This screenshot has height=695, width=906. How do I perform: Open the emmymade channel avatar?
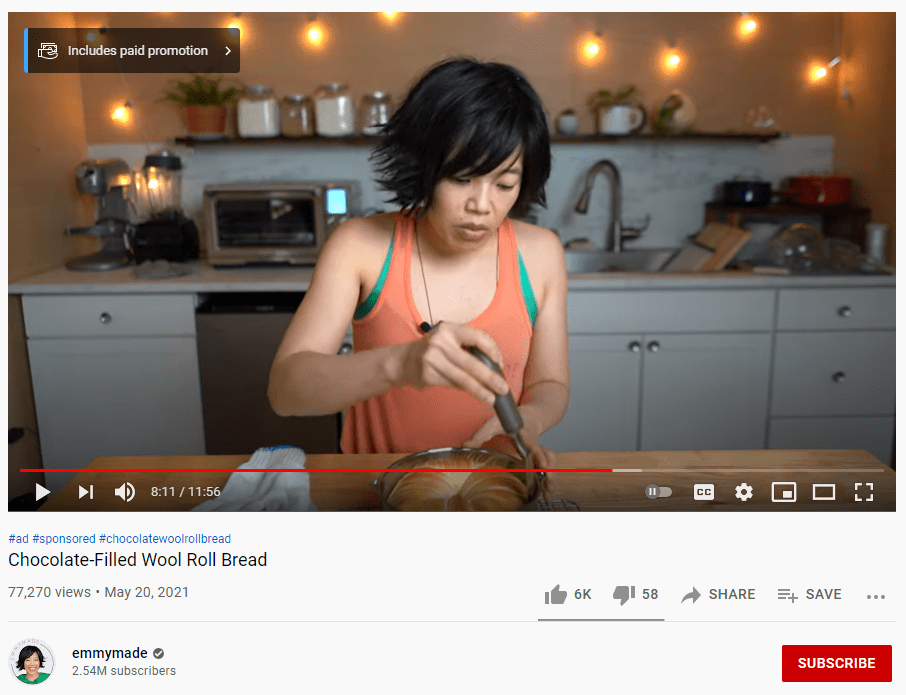[32, 662]
